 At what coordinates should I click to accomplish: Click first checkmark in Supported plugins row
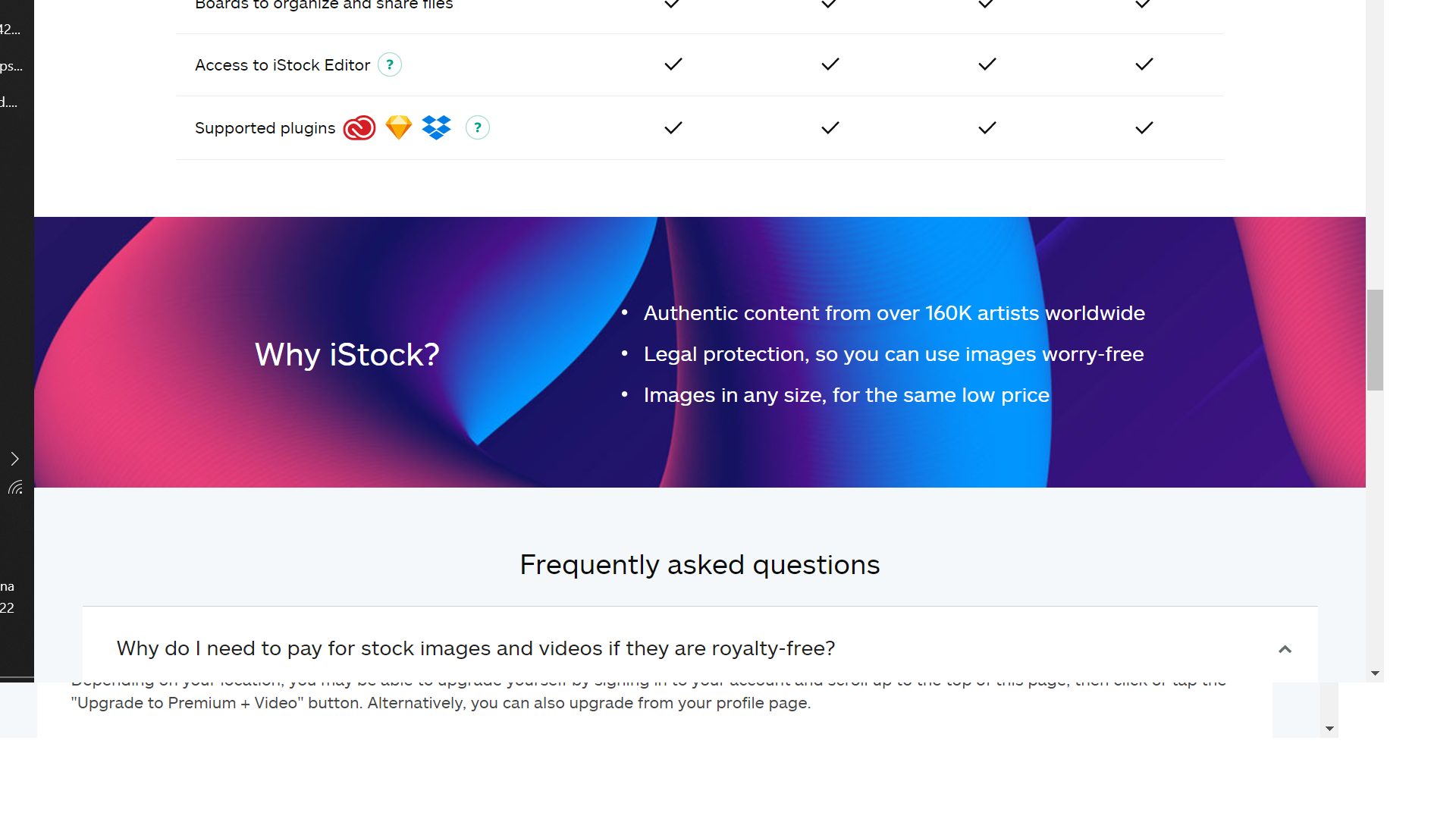[673, 128]
